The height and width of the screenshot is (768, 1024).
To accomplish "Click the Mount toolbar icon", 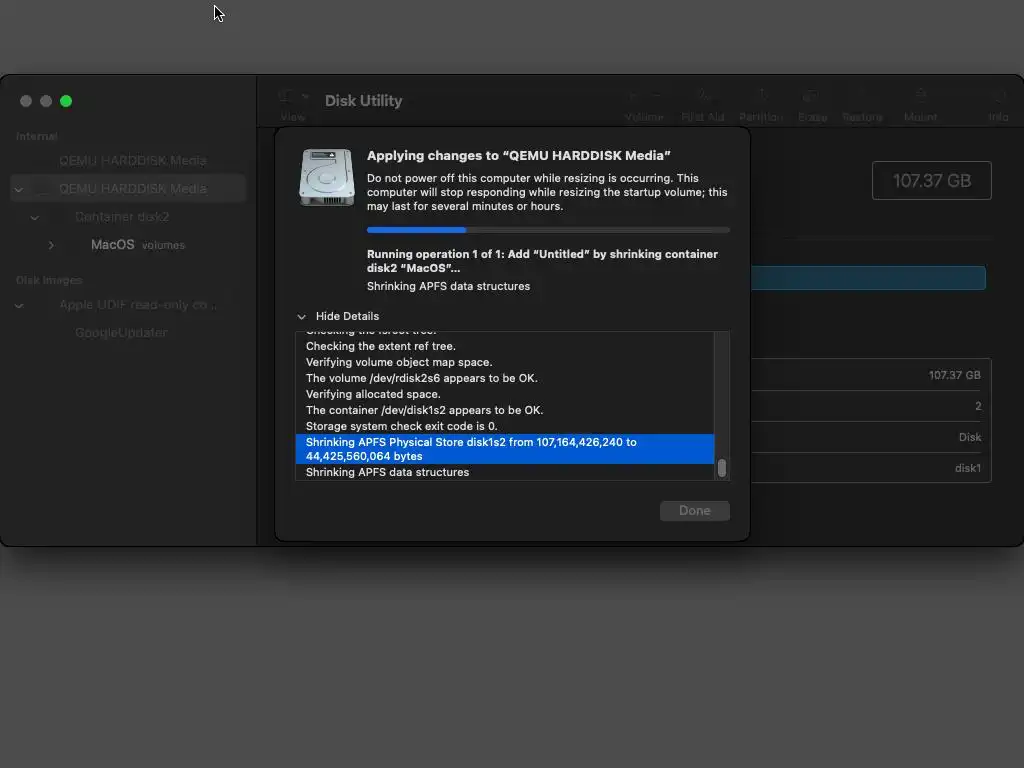I will pyautogui.click(x=921, y=97).
